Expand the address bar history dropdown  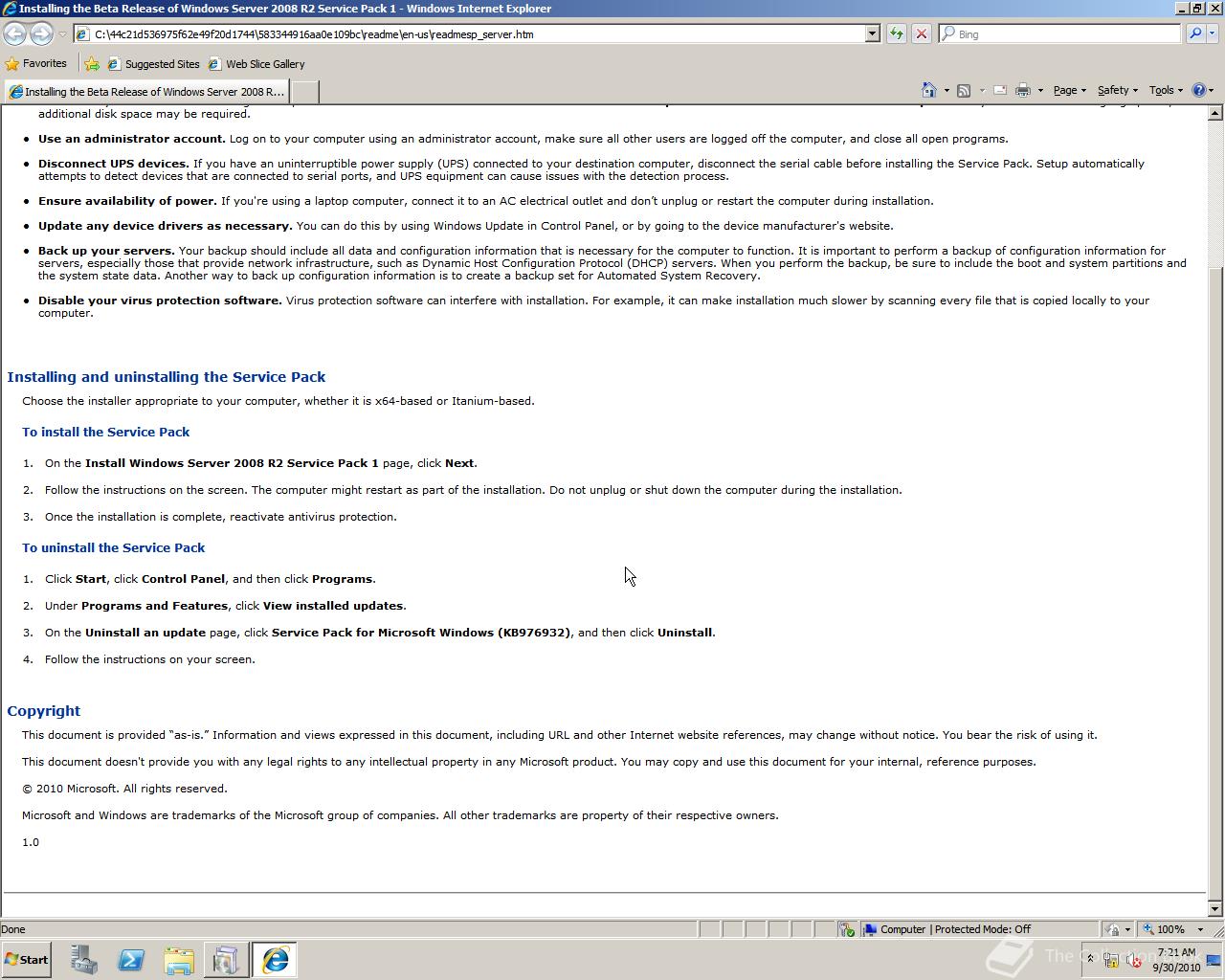point(872,33)
